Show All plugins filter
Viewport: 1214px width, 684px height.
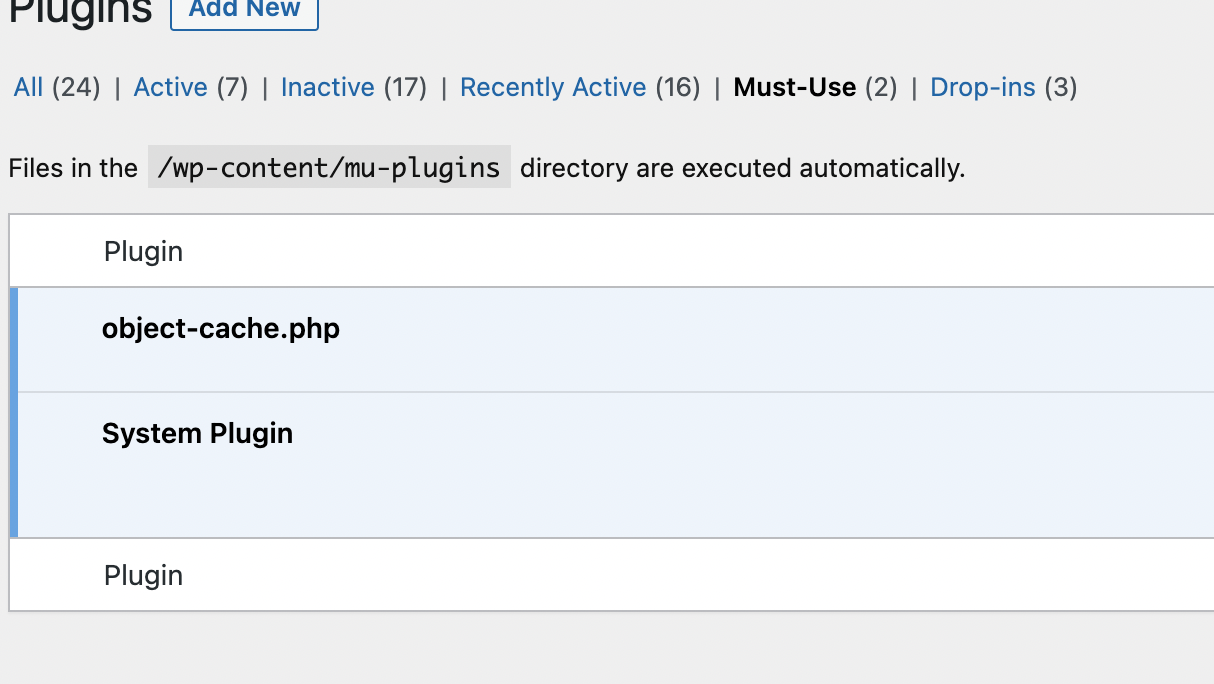coord(28,88)
